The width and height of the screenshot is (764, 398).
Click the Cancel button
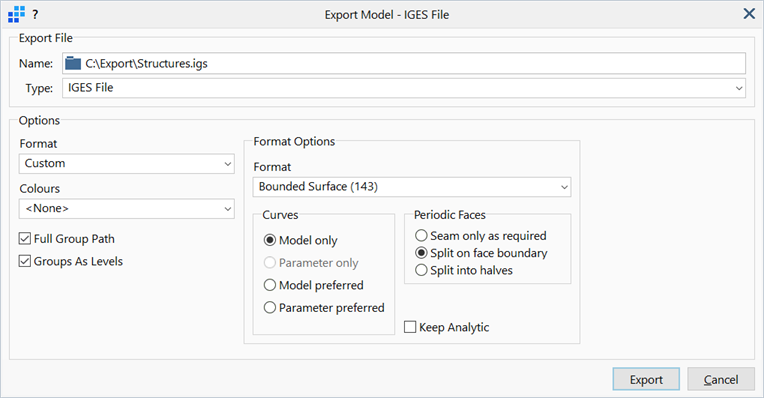[x=721, y=379]
